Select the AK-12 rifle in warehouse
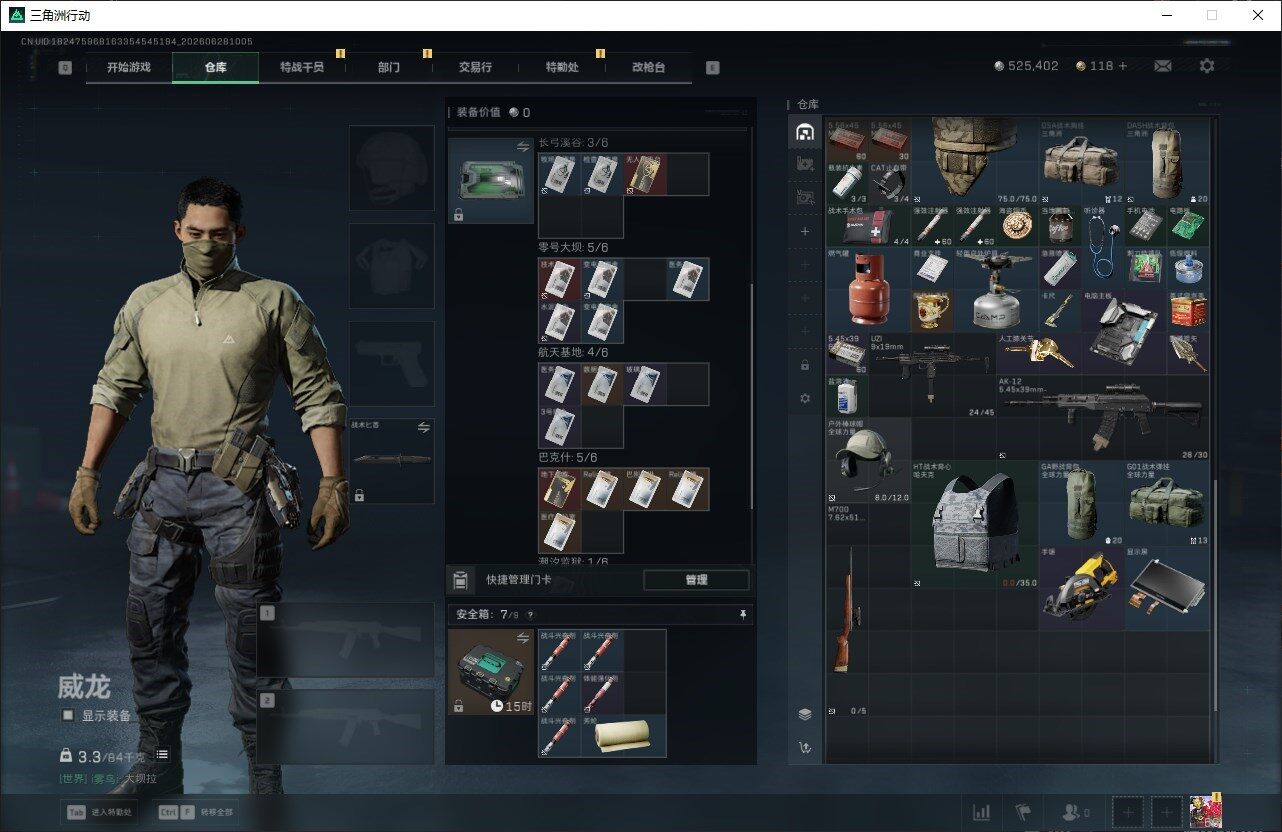 tap(1103, 418)
